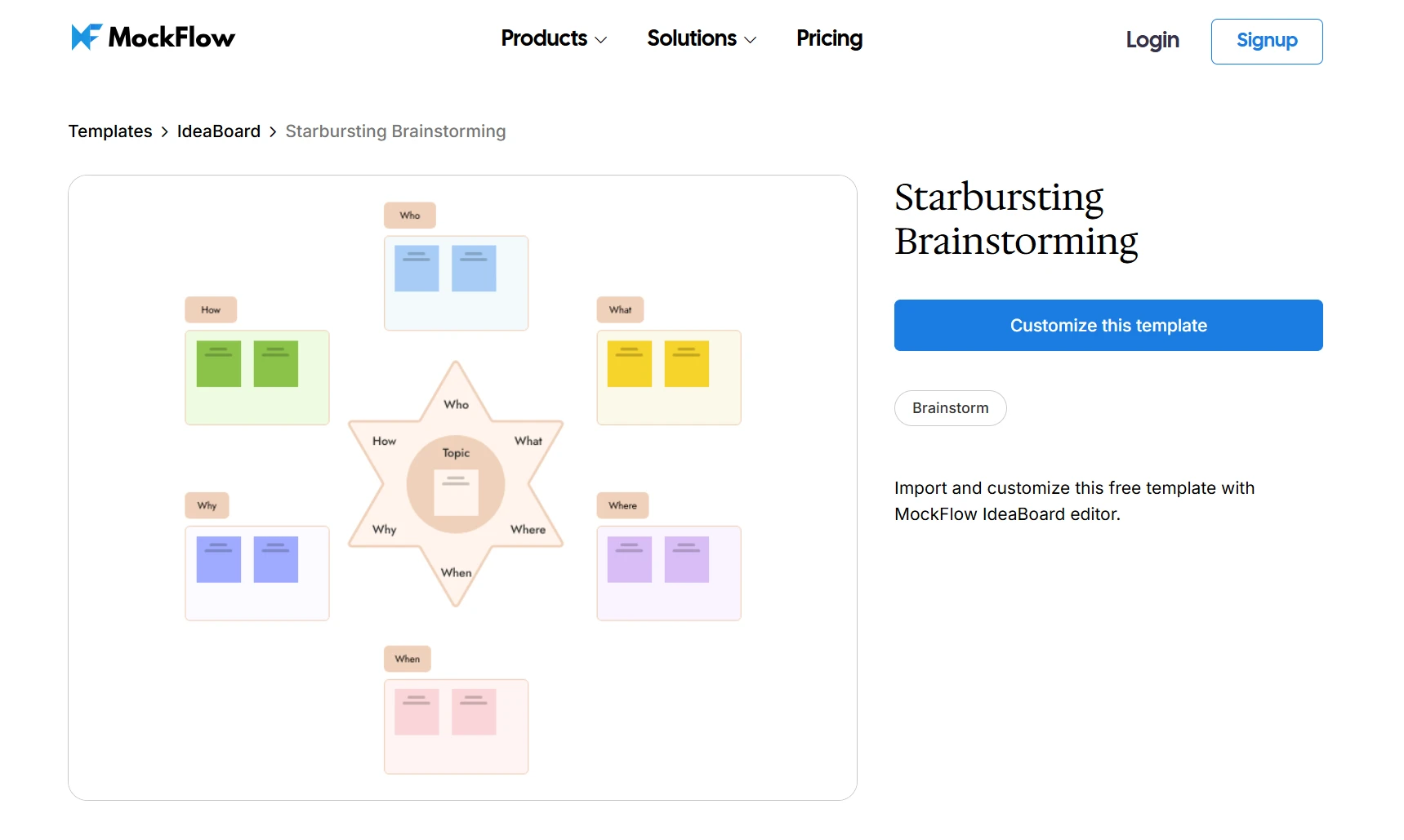Open the Login page
This screenshot has width=1404, height=840.
(x=1152, y=40)
